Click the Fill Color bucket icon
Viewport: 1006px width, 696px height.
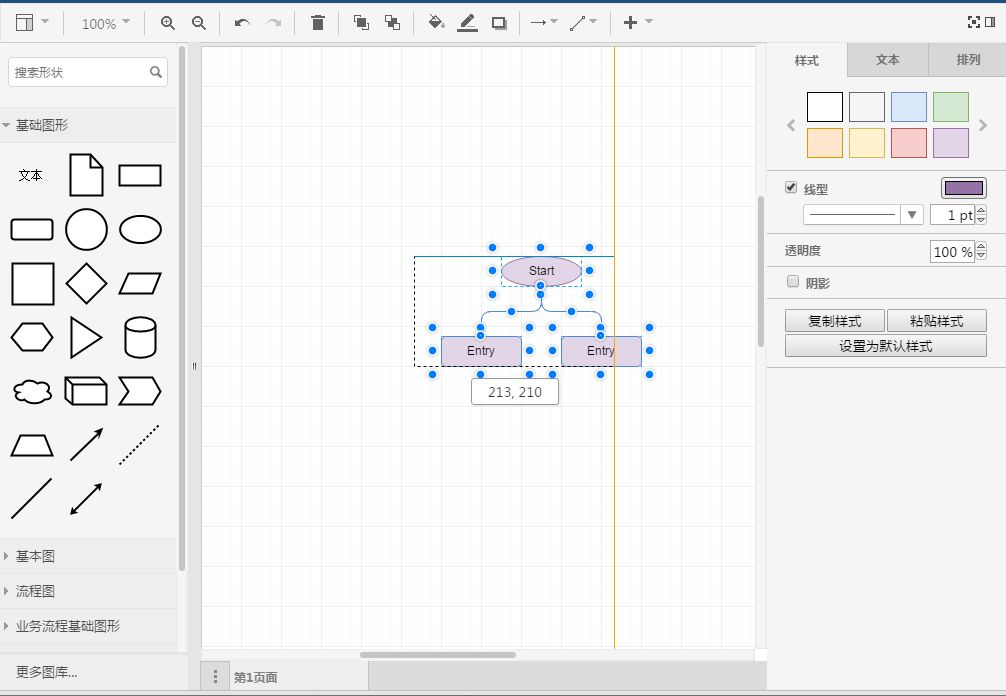click(x=436, y=21)
